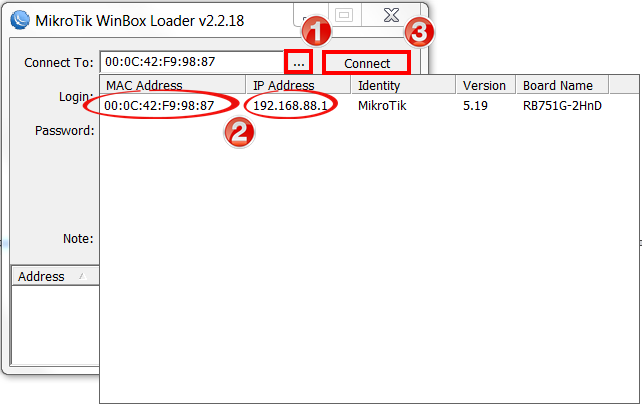Select MAC address 00:0C:42:F9:98:87 in the list
Screen dimensions: 642x406
tap(159, 106)
